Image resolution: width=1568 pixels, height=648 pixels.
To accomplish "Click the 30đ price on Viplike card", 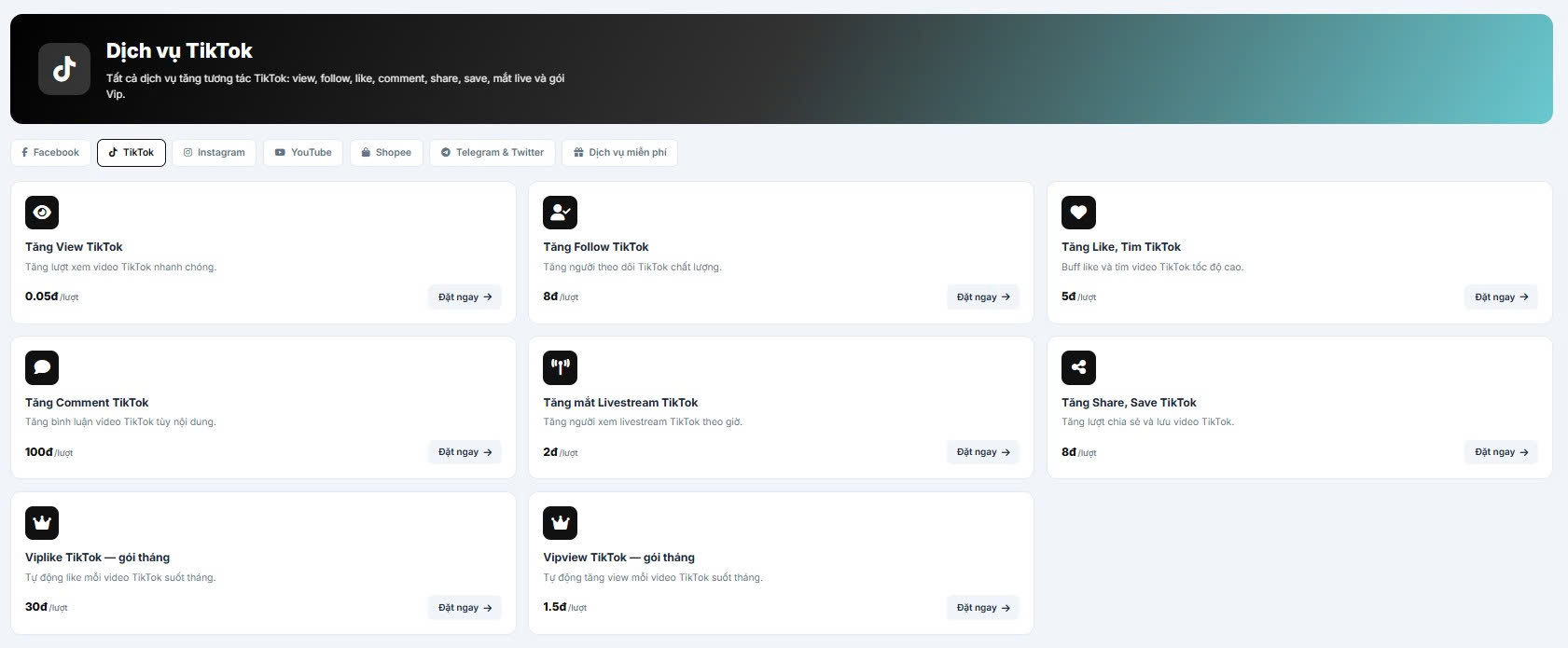I will [x=36, y=607].
